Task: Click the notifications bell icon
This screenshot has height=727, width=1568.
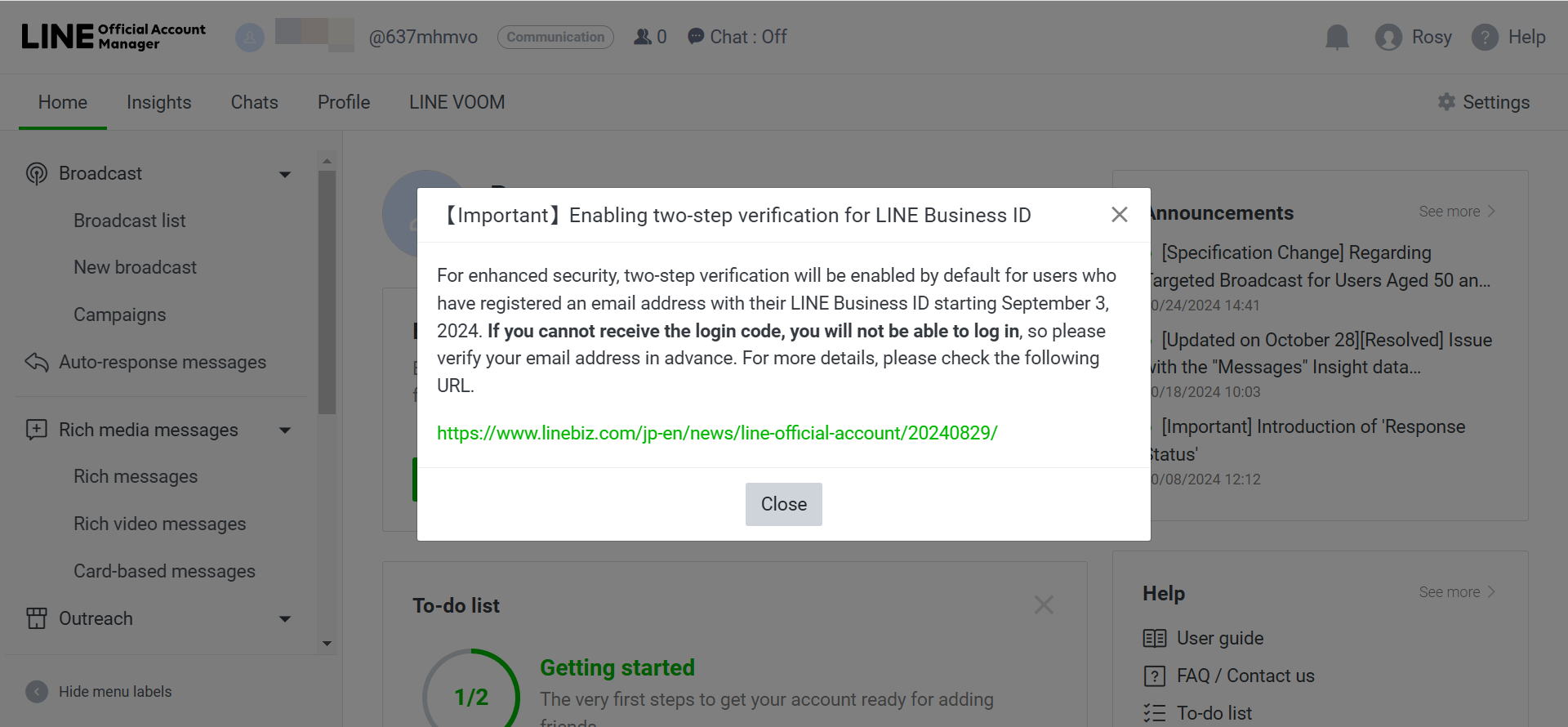Action: coord(1337,37)
